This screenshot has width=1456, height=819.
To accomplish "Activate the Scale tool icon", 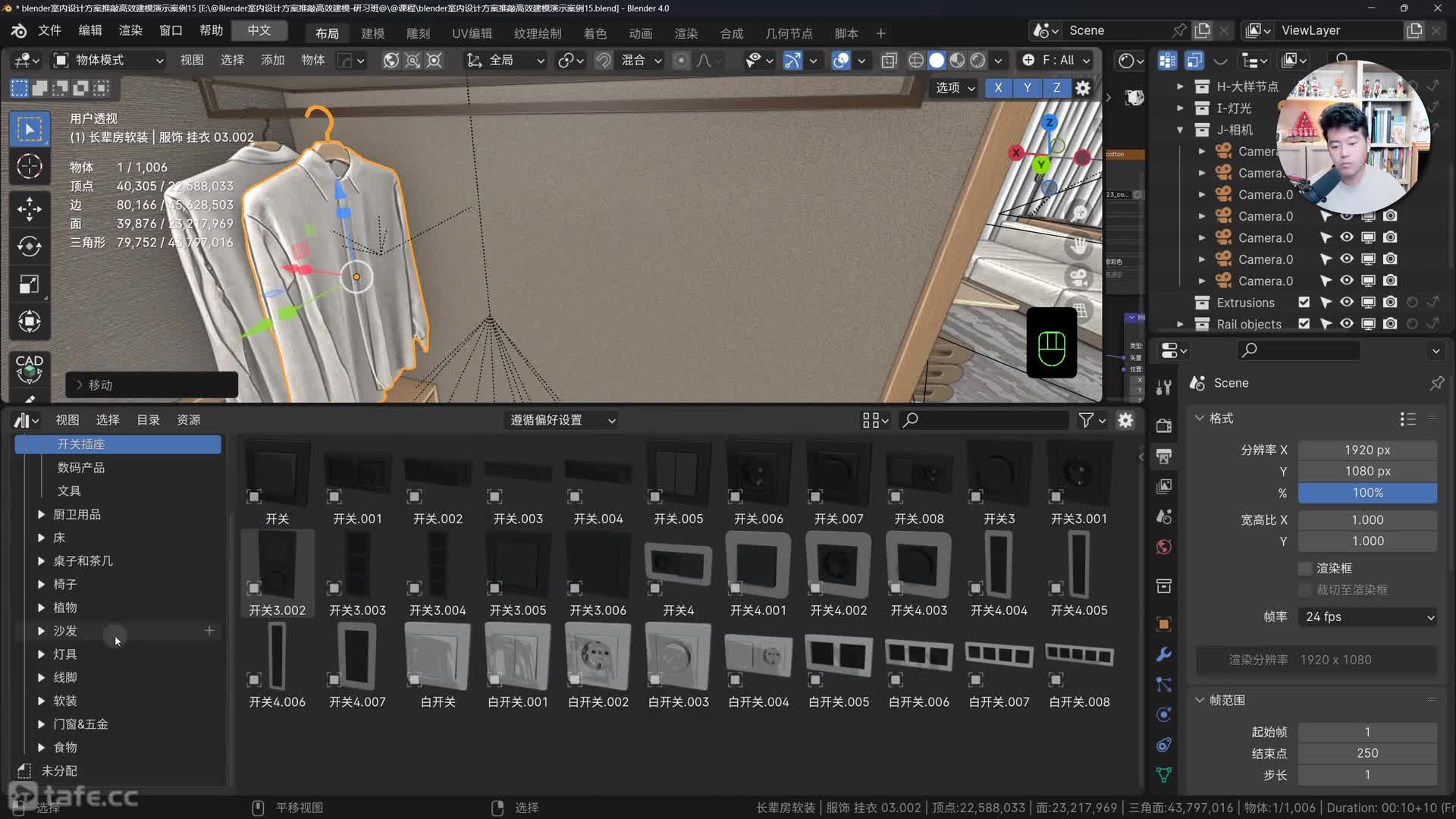I will tap(30, 284).
